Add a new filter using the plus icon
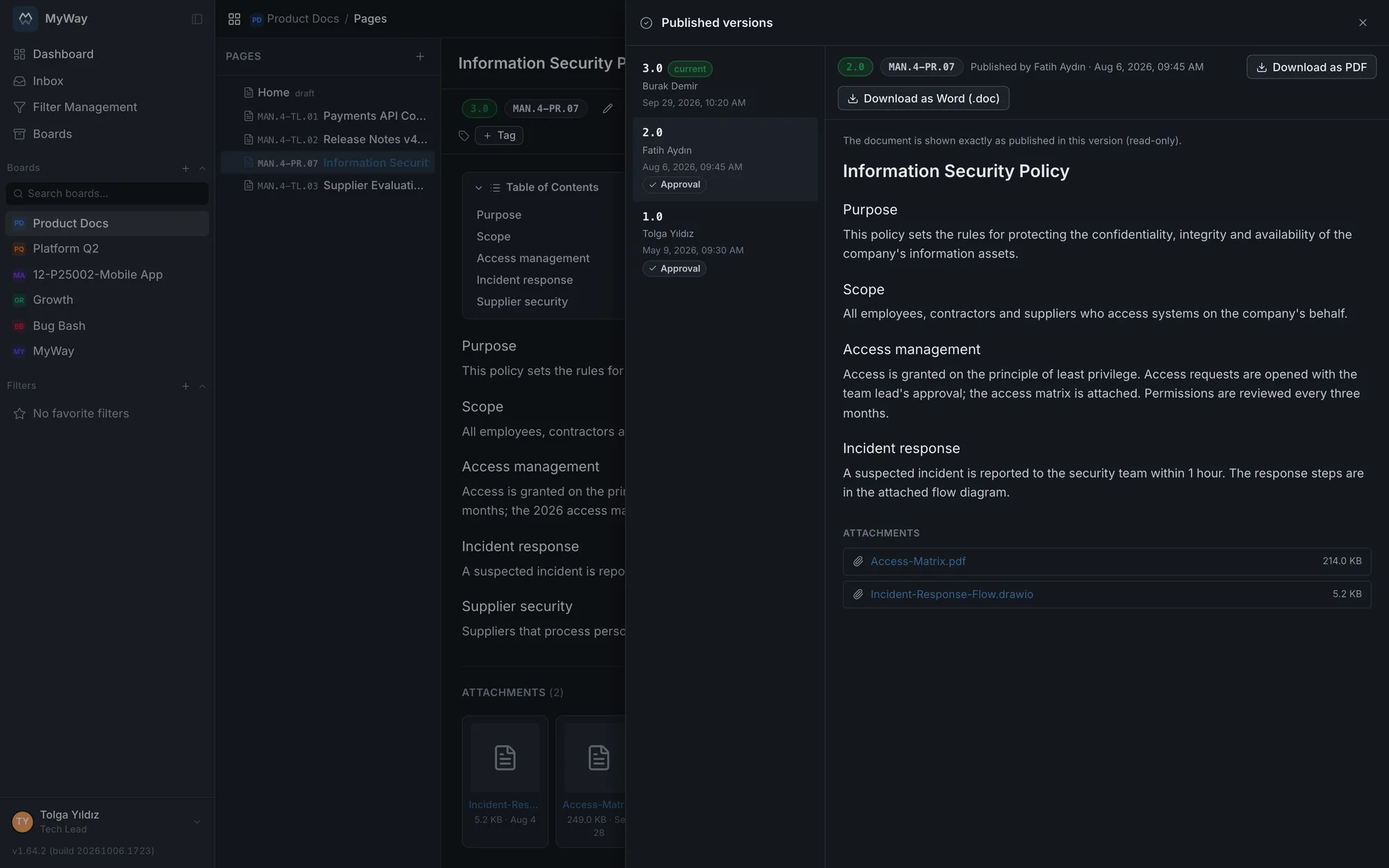This screenshot has height=868, width=1389. 185,386
